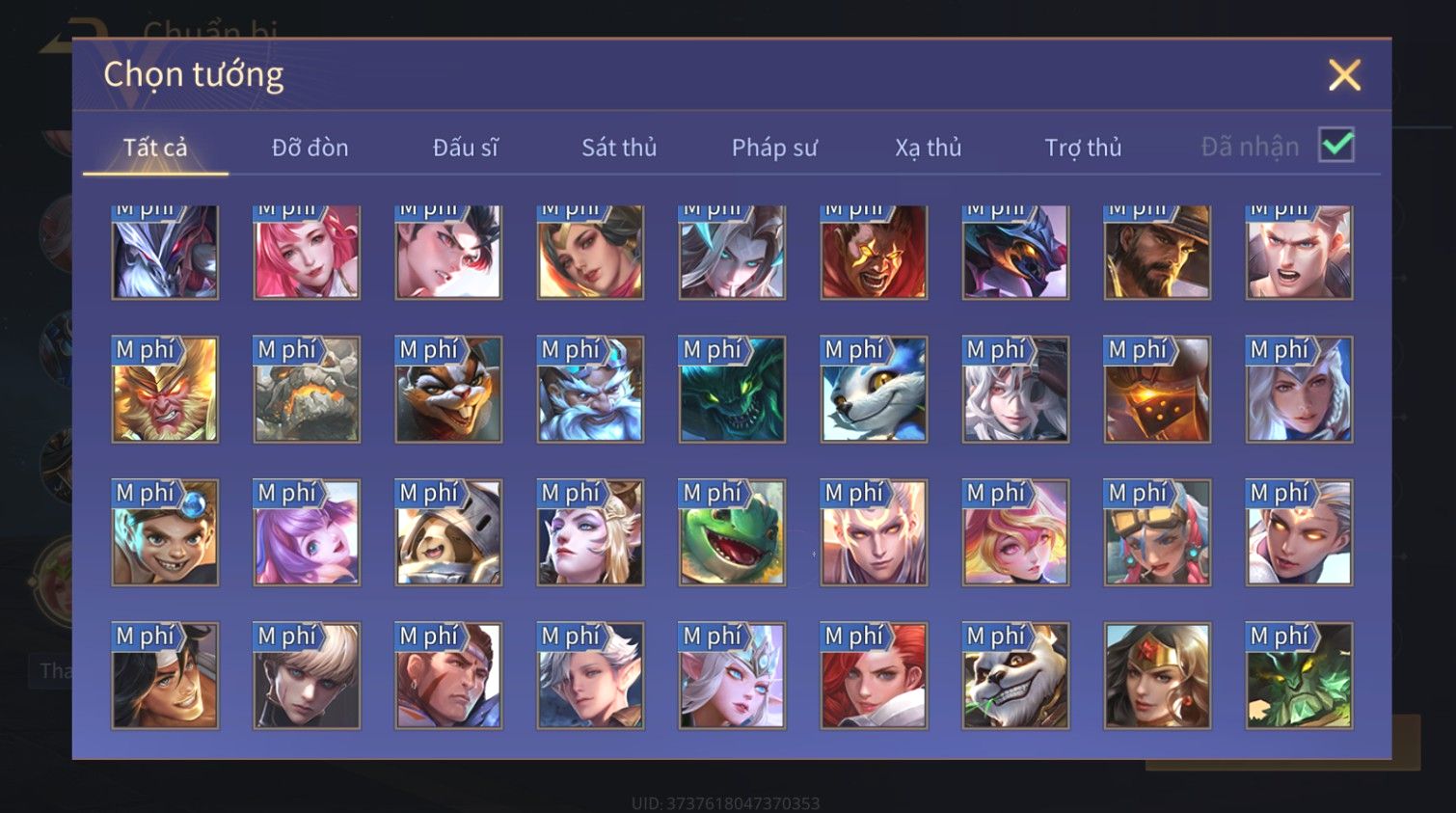Show the Trợ thủ hero list
This screenshot has width=1456, height=813.
(x=1083, y=148)
